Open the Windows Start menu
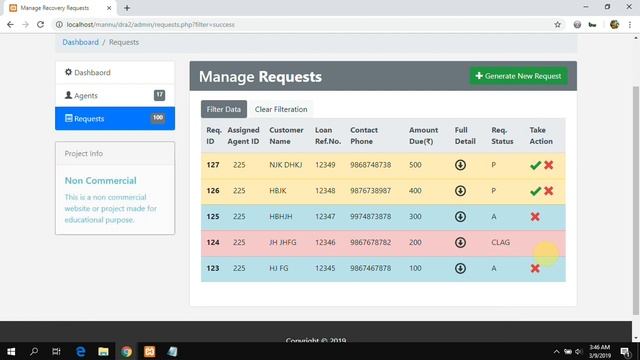Image resolution: width=640 pixels, height=360 pixels. point(11,351)
